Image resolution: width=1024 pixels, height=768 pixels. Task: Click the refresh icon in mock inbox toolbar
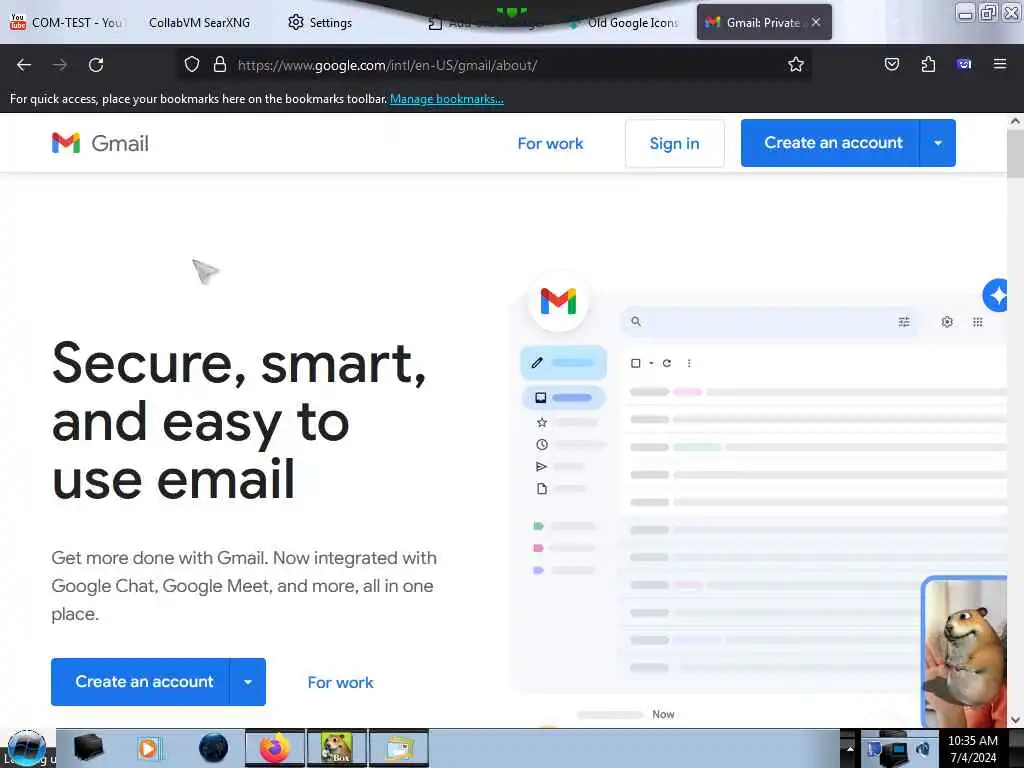point(667,363)
